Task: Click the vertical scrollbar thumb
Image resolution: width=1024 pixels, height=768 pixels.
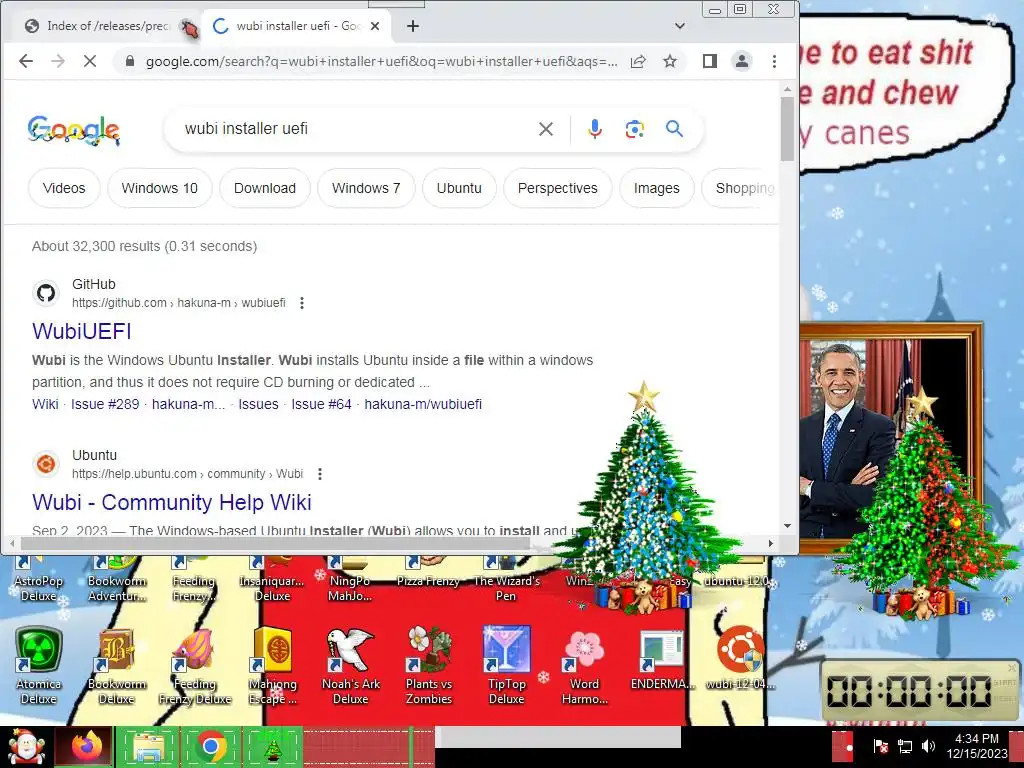Action: click(787, 129)
